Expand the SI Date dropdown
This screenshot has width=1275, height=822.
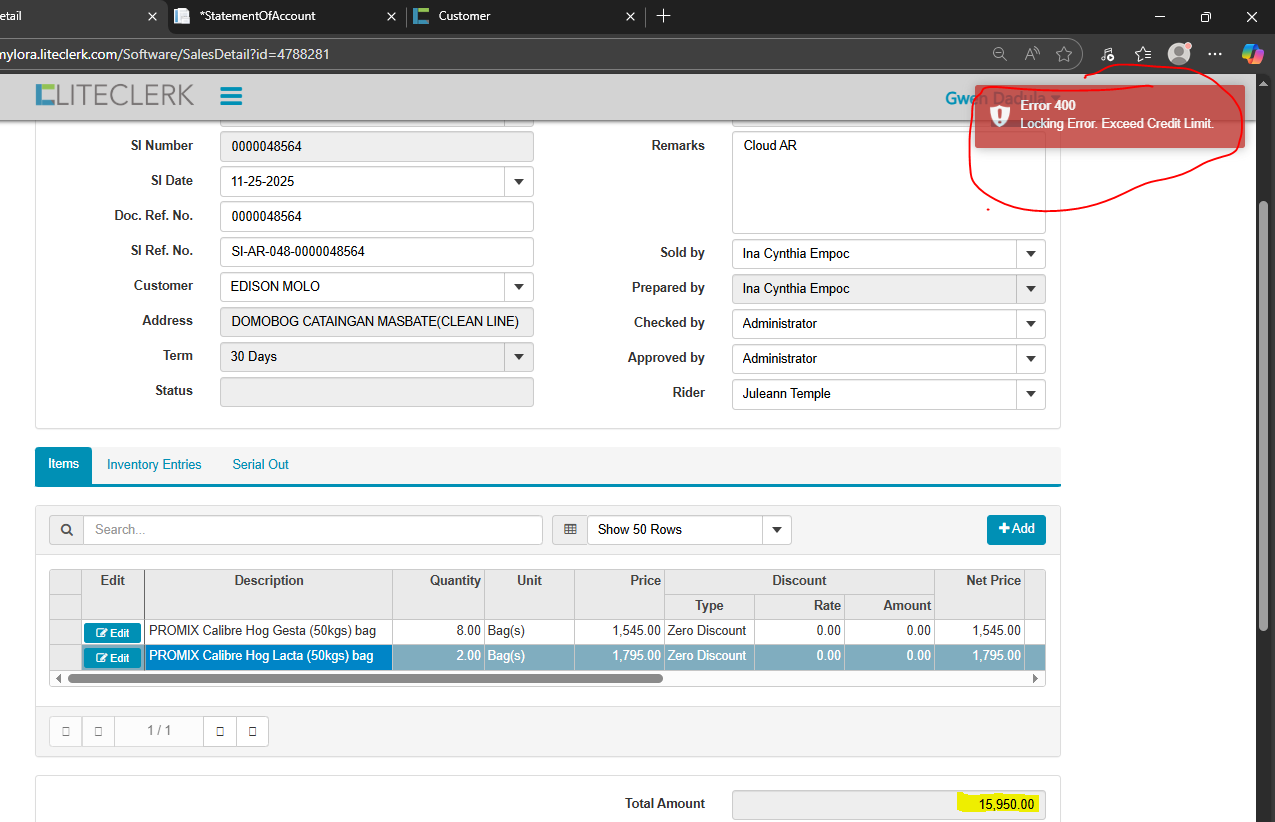point(518,182)
